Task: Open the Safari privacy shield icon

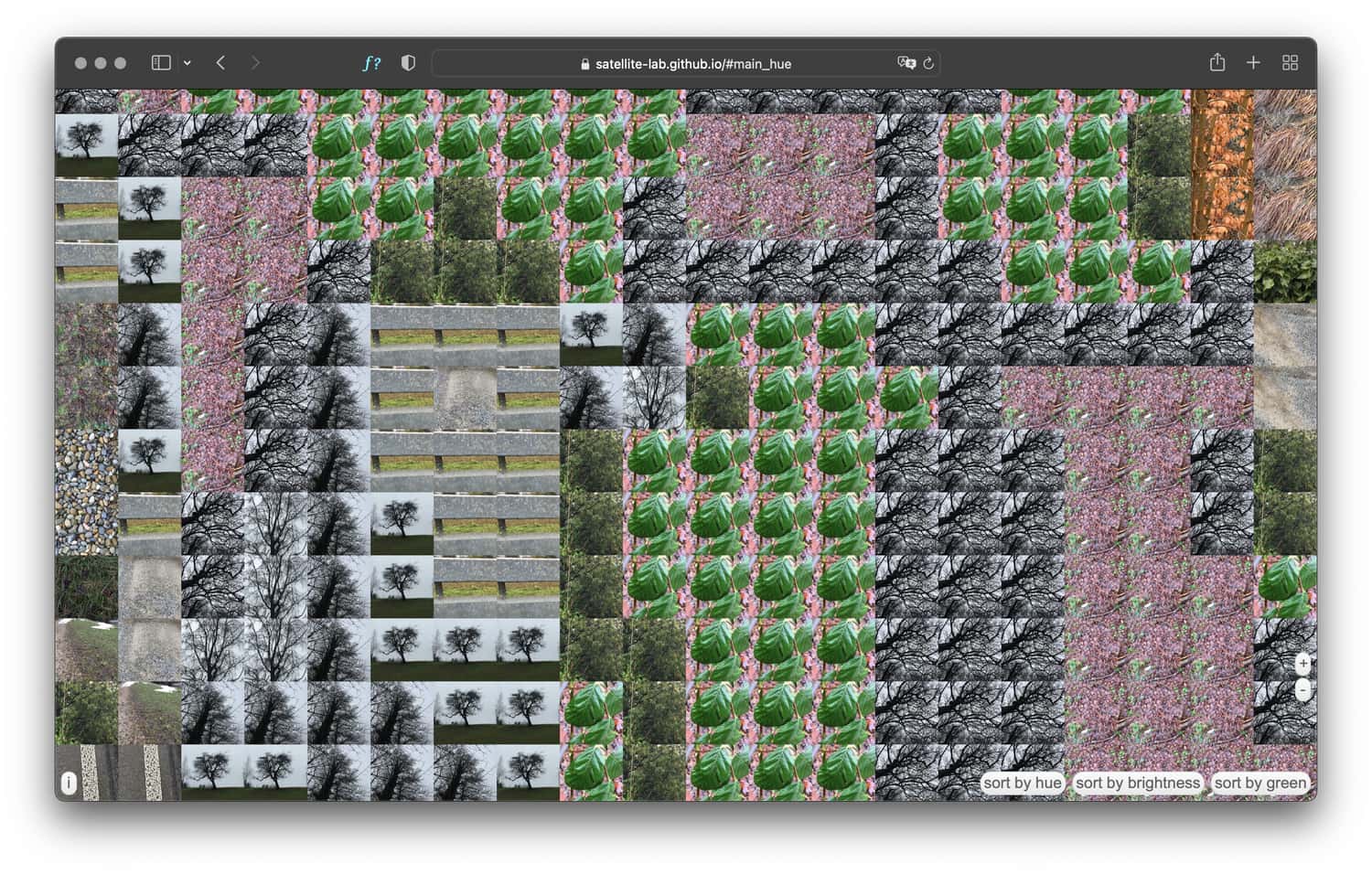Action: 408,63
